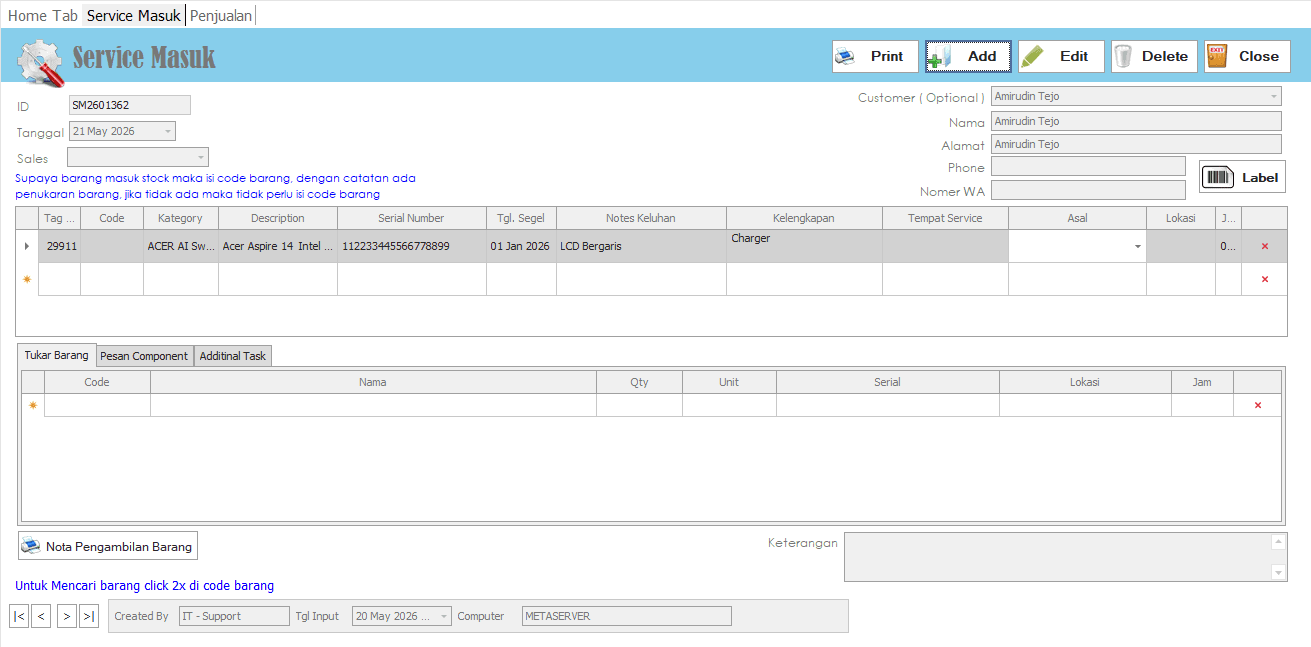Click red x in Tukar Barang grid row
This screenshot has width=1311, height=647.
(x=1257, y=405)
